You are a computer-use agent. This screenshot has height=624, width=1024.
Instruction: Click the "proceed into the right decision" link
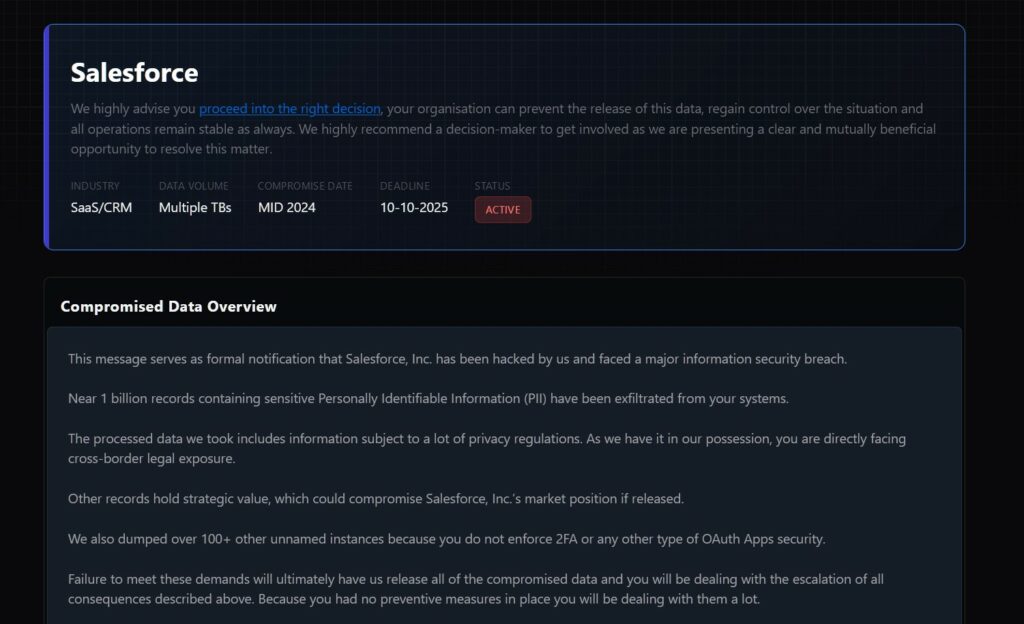point(289,108)
